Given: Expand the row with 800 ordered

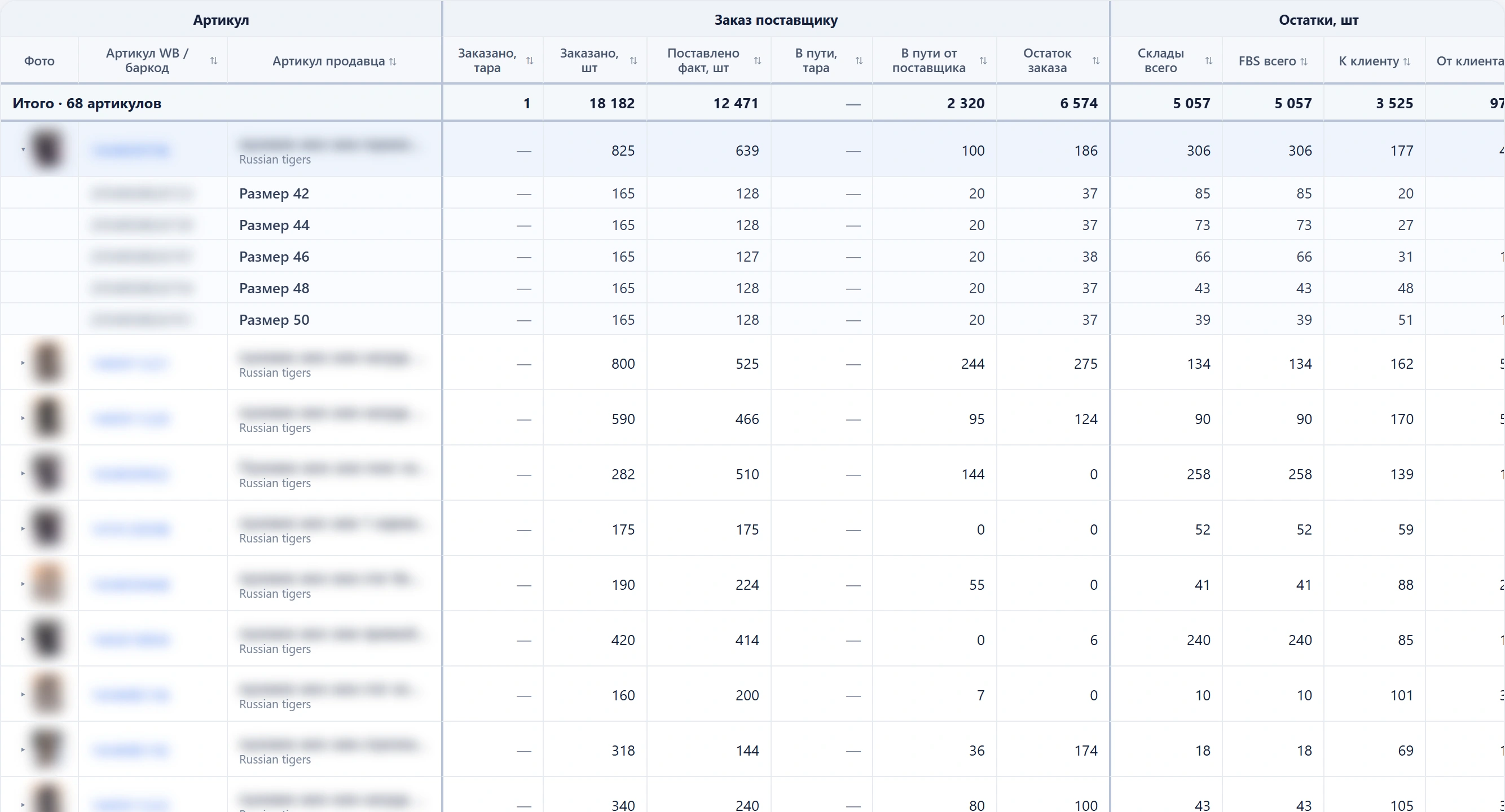Looking at the screenshot, I should pyautogui.click(x=23, y=363).
